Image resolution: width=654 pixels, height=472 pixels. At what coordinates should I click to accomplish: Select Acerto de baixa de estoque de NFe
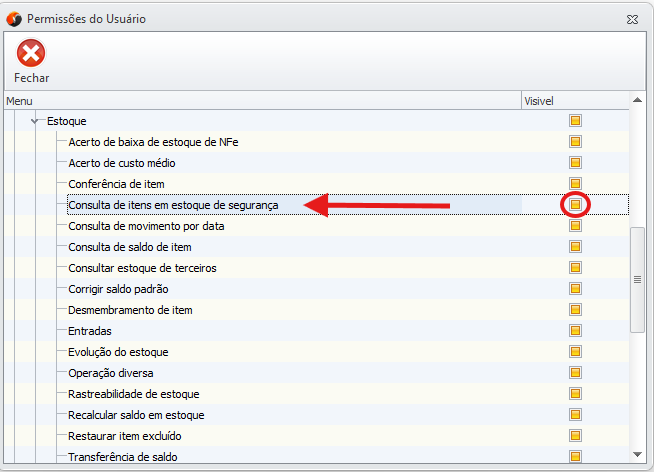tap(153, 142)
